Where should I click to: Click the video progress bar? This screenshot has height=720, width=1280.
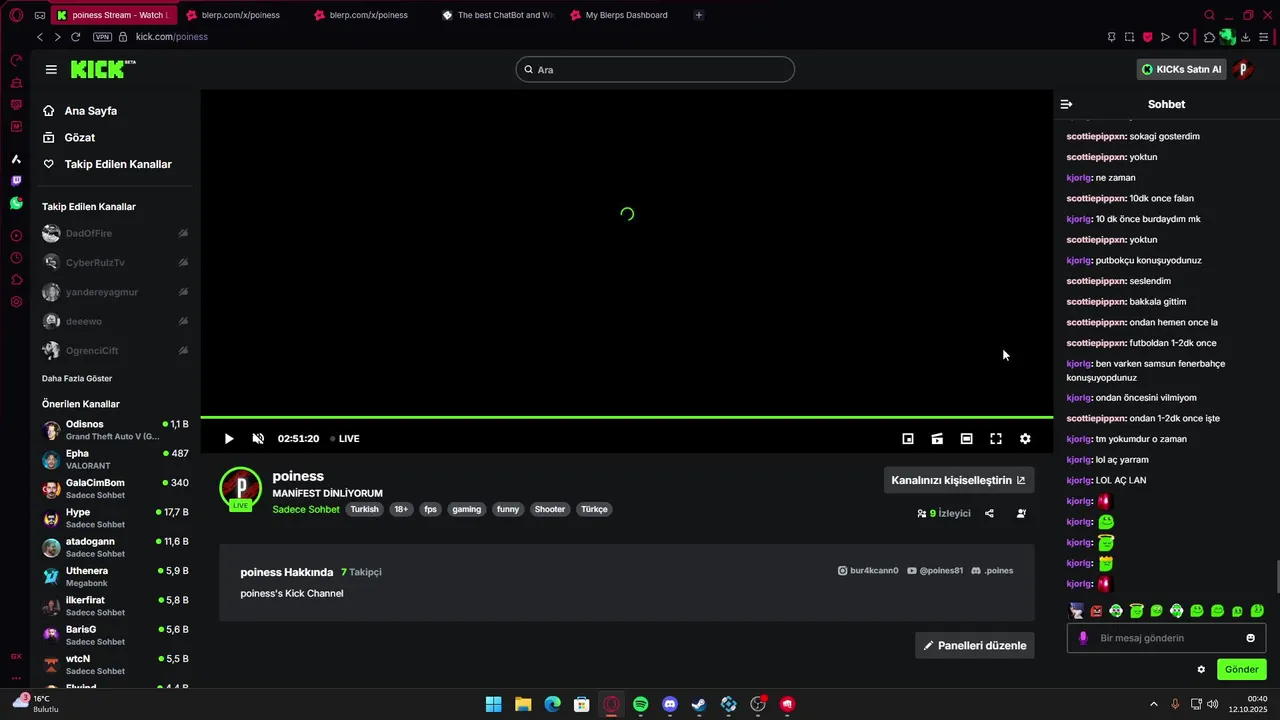(627, 417)
